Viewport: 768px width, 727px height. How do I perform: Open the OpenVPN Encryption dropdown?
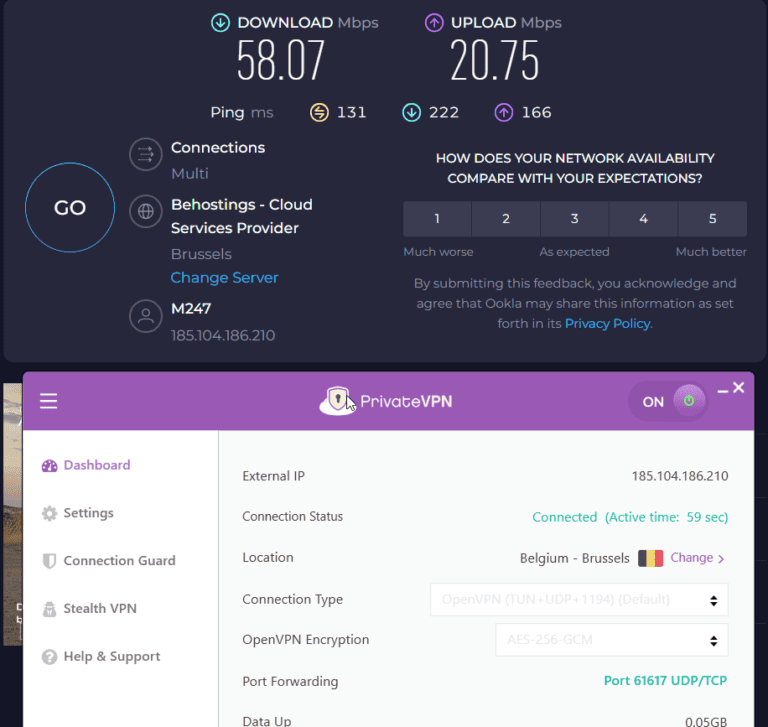[x=612, y=640]
